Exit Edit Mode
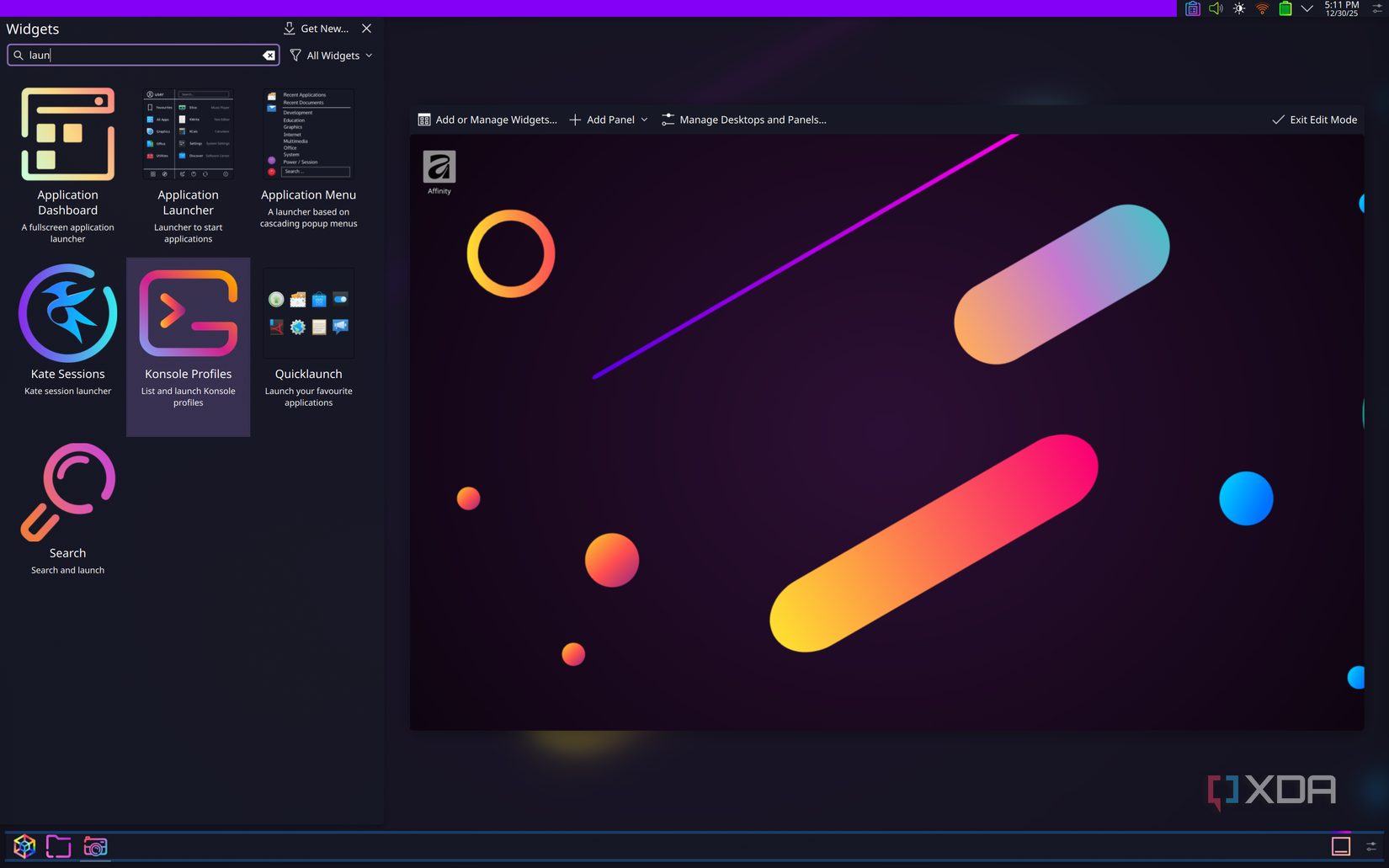 click(x=1314, y=120)
